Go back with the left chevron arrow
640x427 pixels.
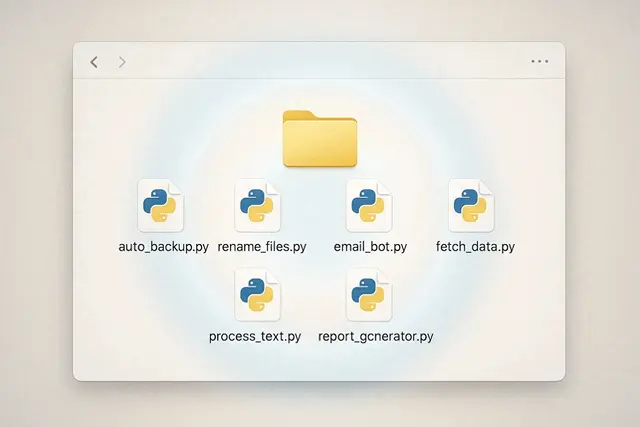coord(94,62)
